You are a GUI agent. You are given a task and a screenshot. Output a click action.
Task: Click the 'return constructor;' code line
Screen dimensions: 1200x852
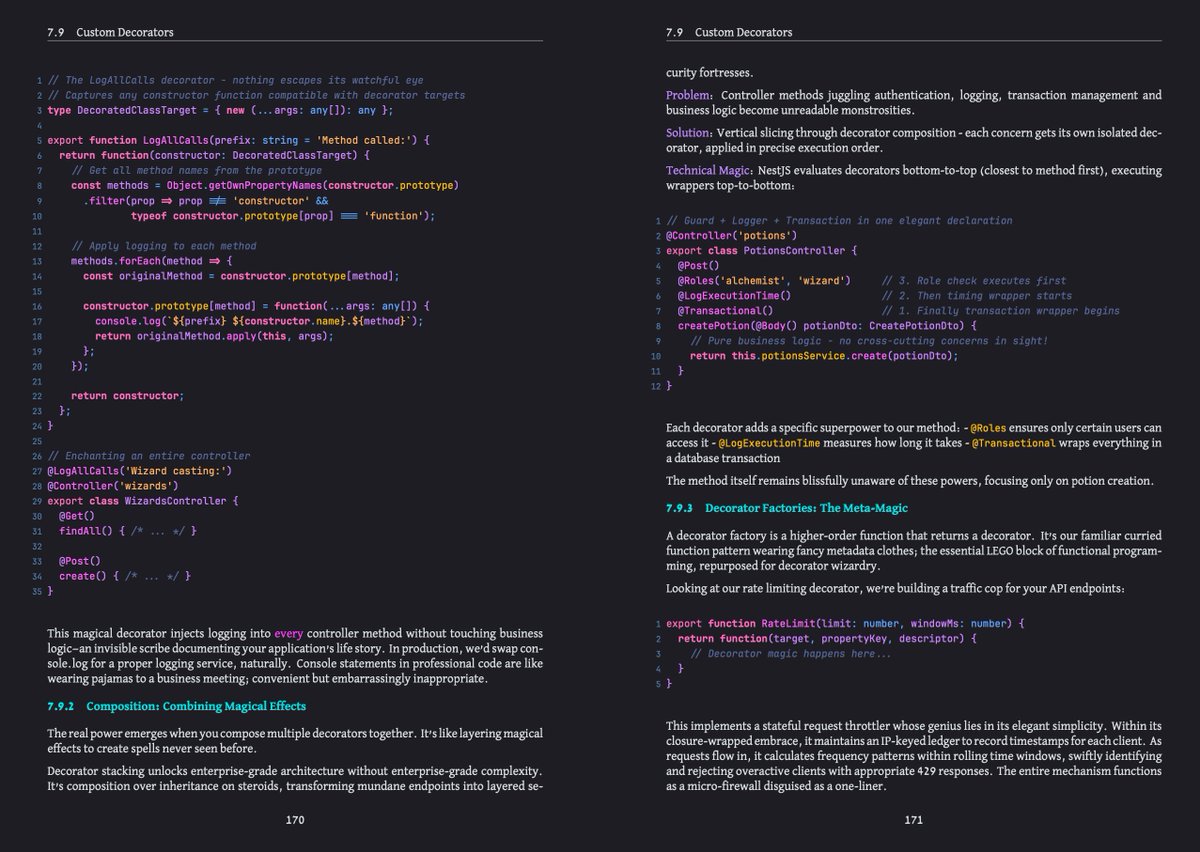128,395
